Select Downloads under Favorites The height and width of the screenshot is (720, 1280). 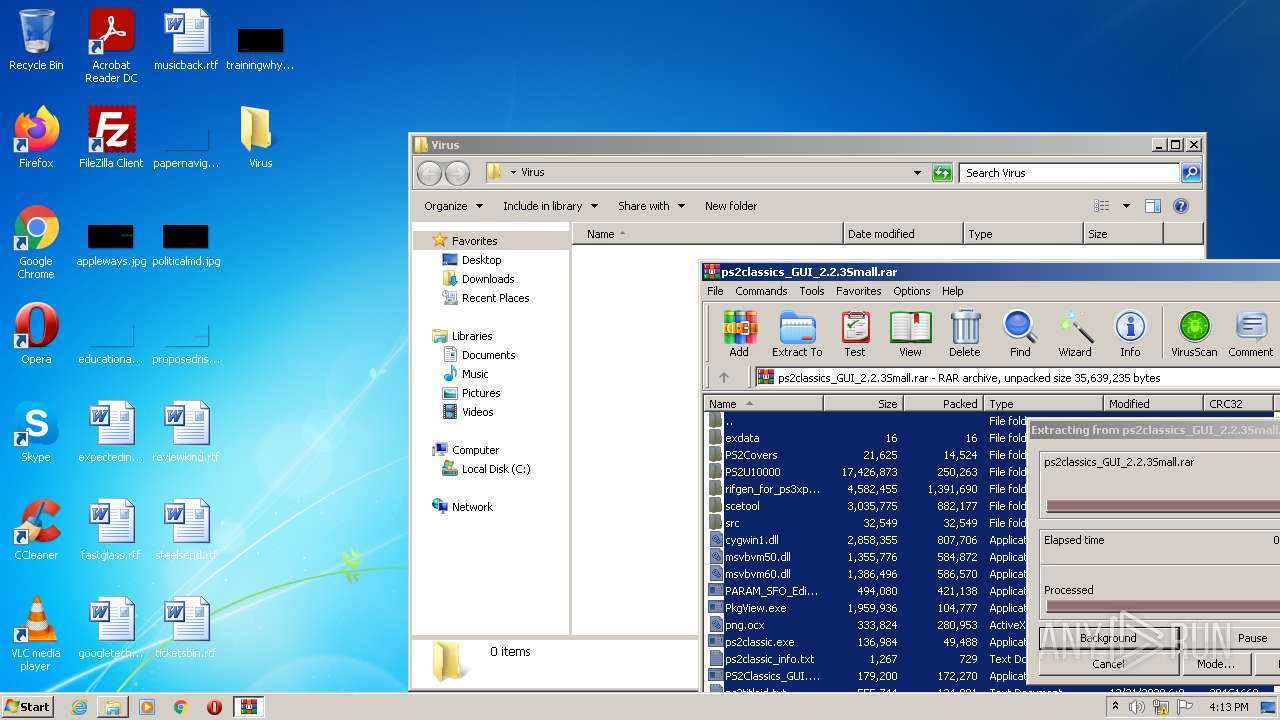(487, 279)
